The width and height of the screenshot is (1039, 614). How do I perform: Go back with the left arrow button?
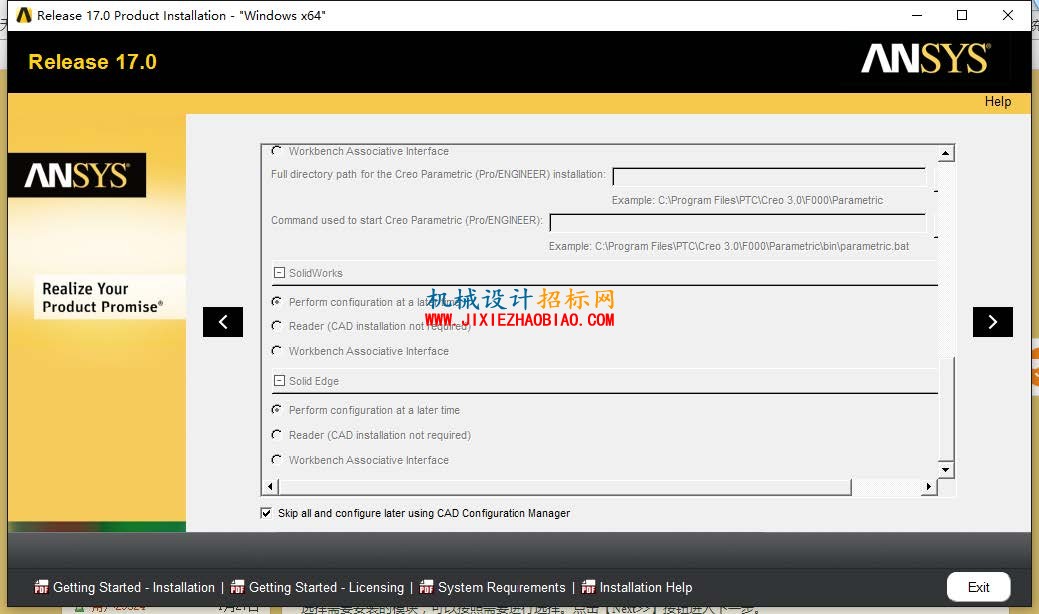(223, 322)
